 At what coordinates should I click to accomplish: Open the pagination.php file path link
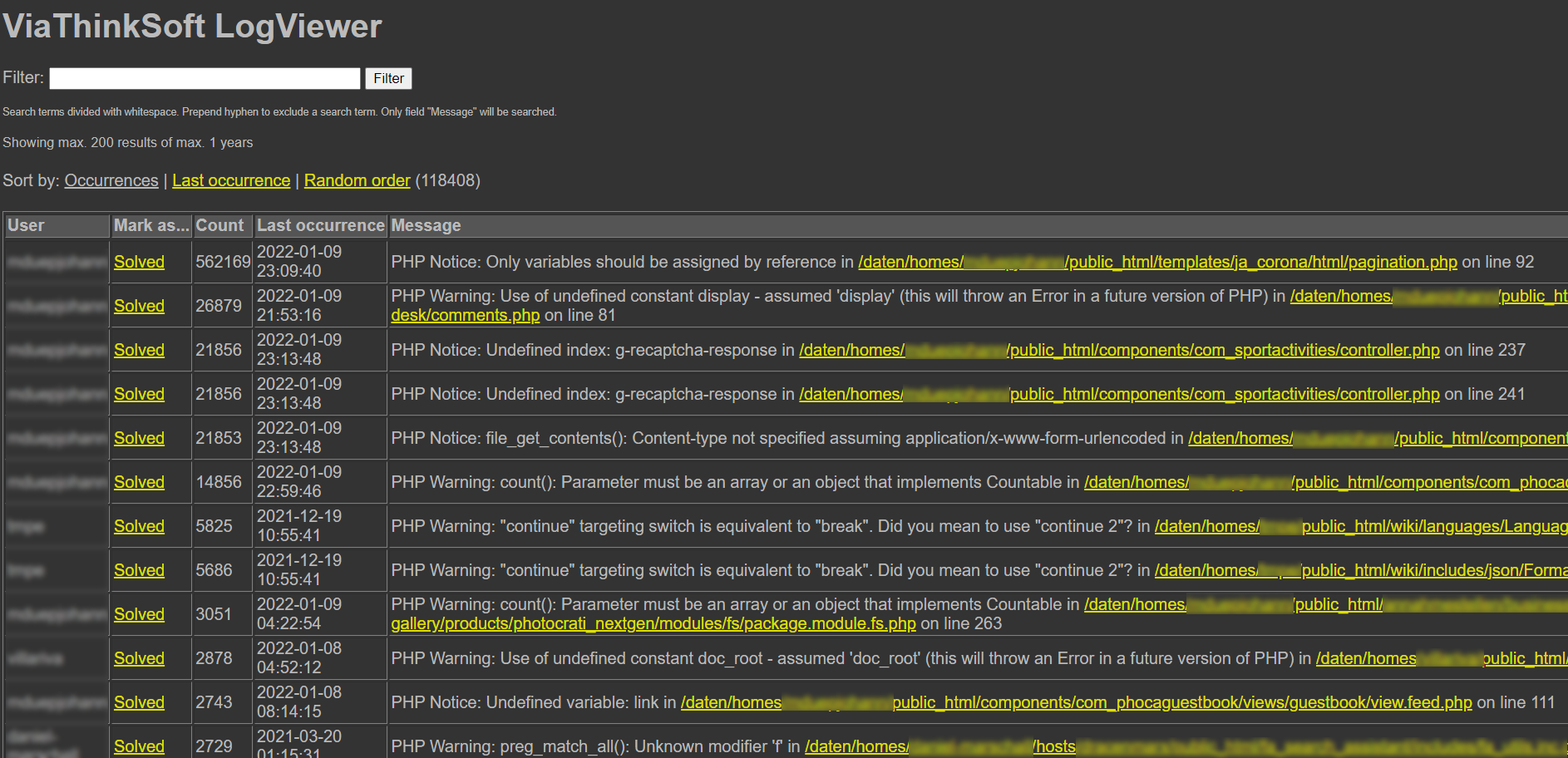tap(1157, 262)
